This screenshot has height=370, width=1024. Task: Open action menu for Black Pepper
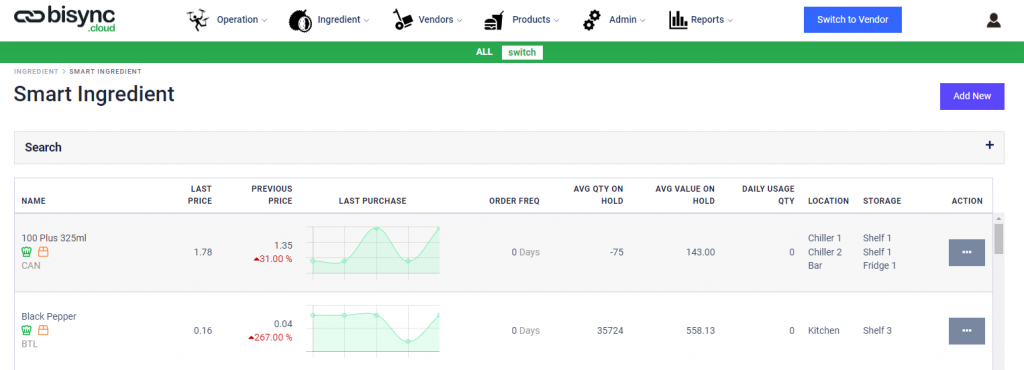pos(967,331)
